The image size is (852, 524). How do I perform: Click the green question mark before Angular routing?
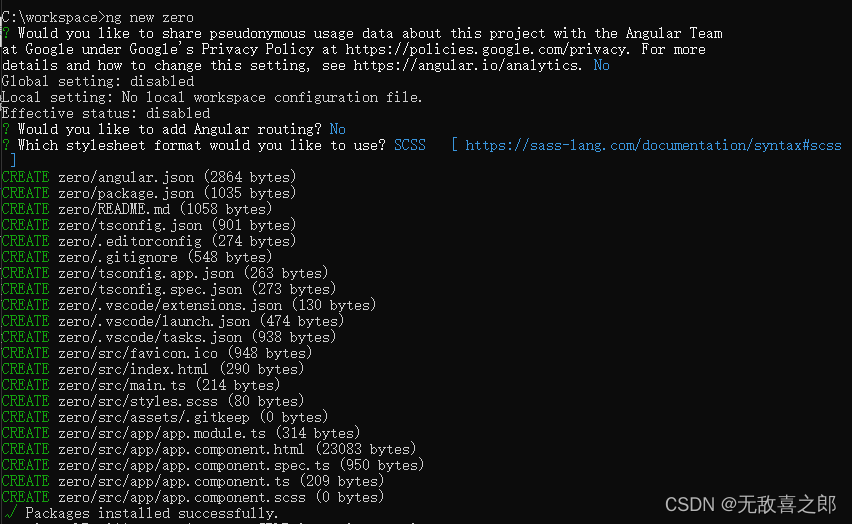(x=6, y=129)
